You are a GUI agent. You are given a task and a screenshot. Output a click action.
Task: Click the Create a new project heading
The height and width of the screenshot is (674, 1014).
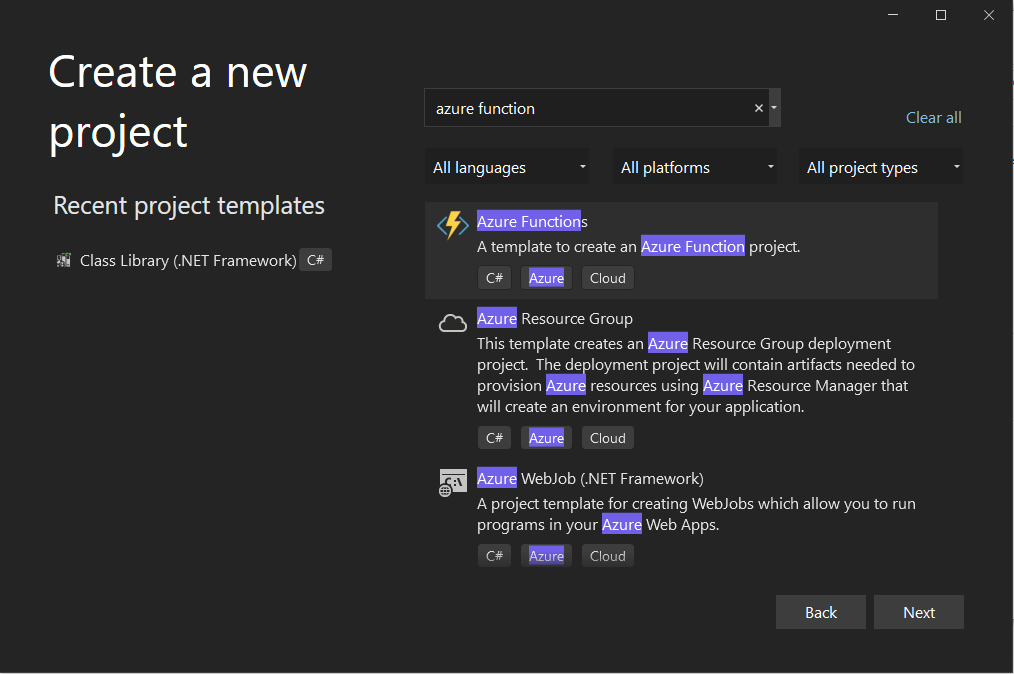click(x=178, y=102)
